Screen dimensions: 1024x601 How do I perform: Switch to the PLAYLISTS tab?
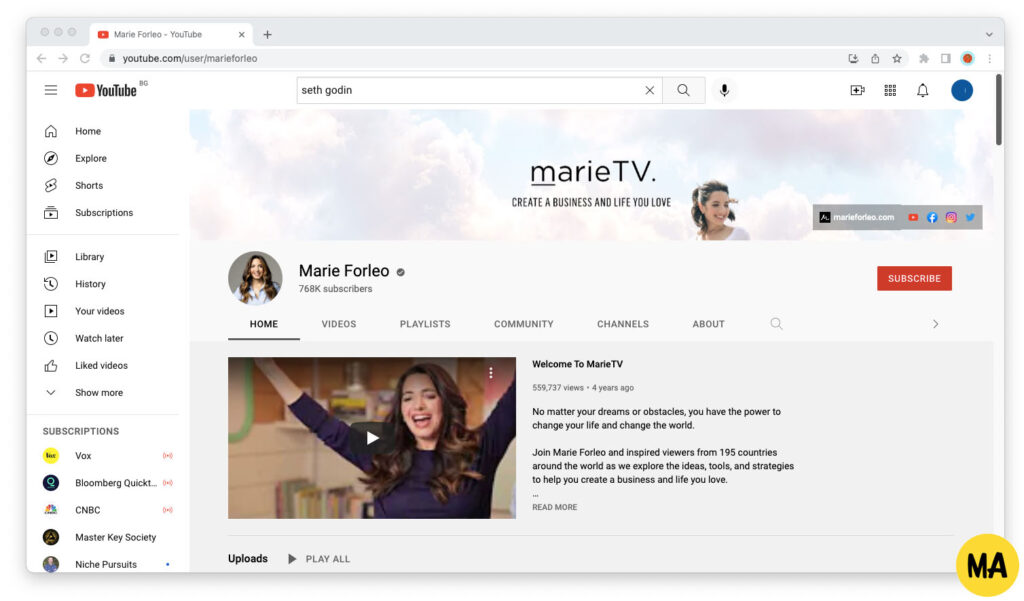(x=424, y=324)
